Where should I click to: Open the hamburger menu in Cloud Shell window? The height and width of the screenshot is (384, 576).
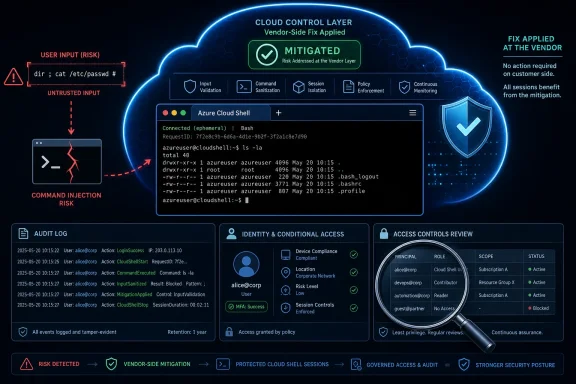click(x=413, y=113)
